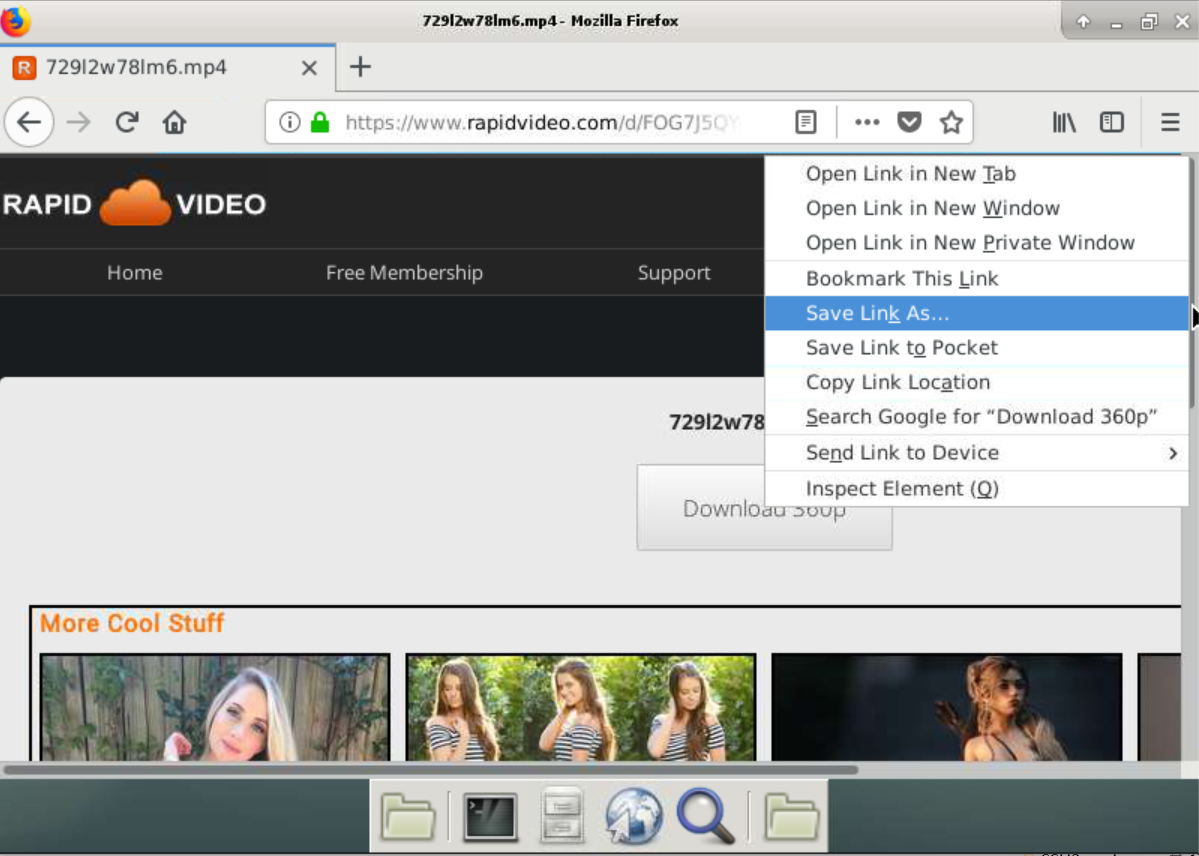Save page with Pocket icon

[909, 122]
